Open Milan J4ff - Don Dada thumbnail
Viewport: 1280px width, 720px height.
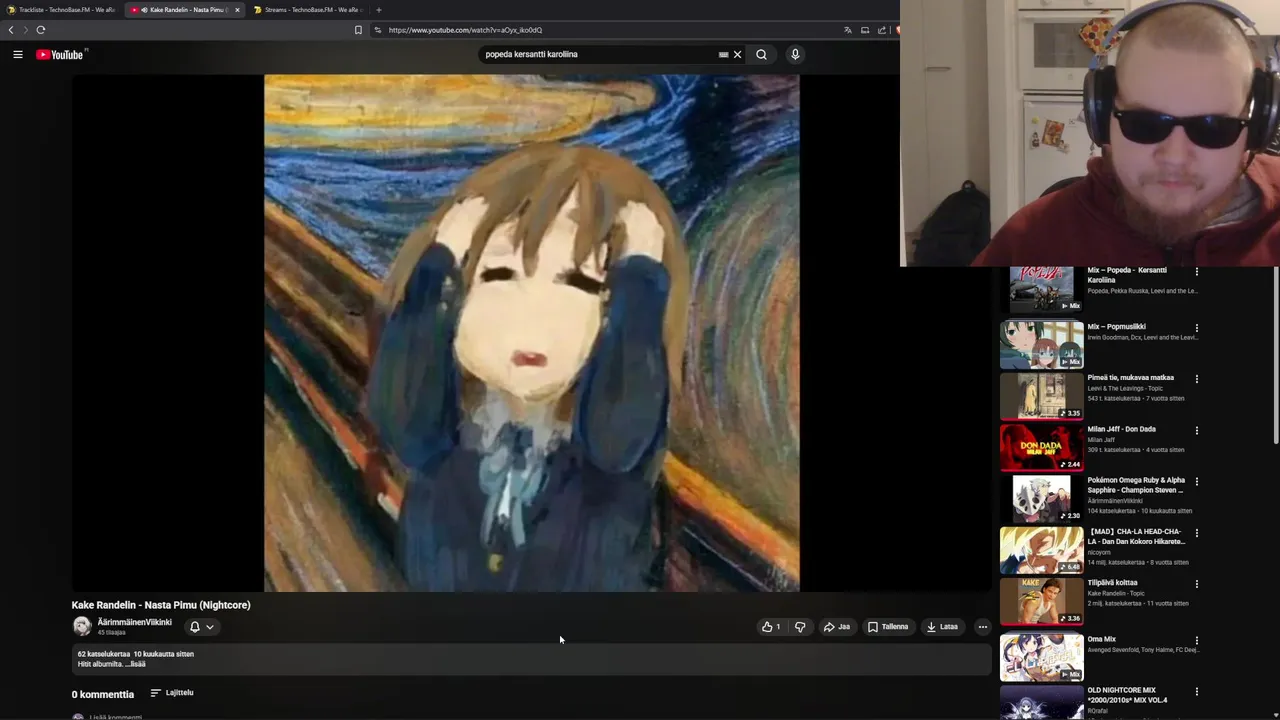pos(1041,447)
